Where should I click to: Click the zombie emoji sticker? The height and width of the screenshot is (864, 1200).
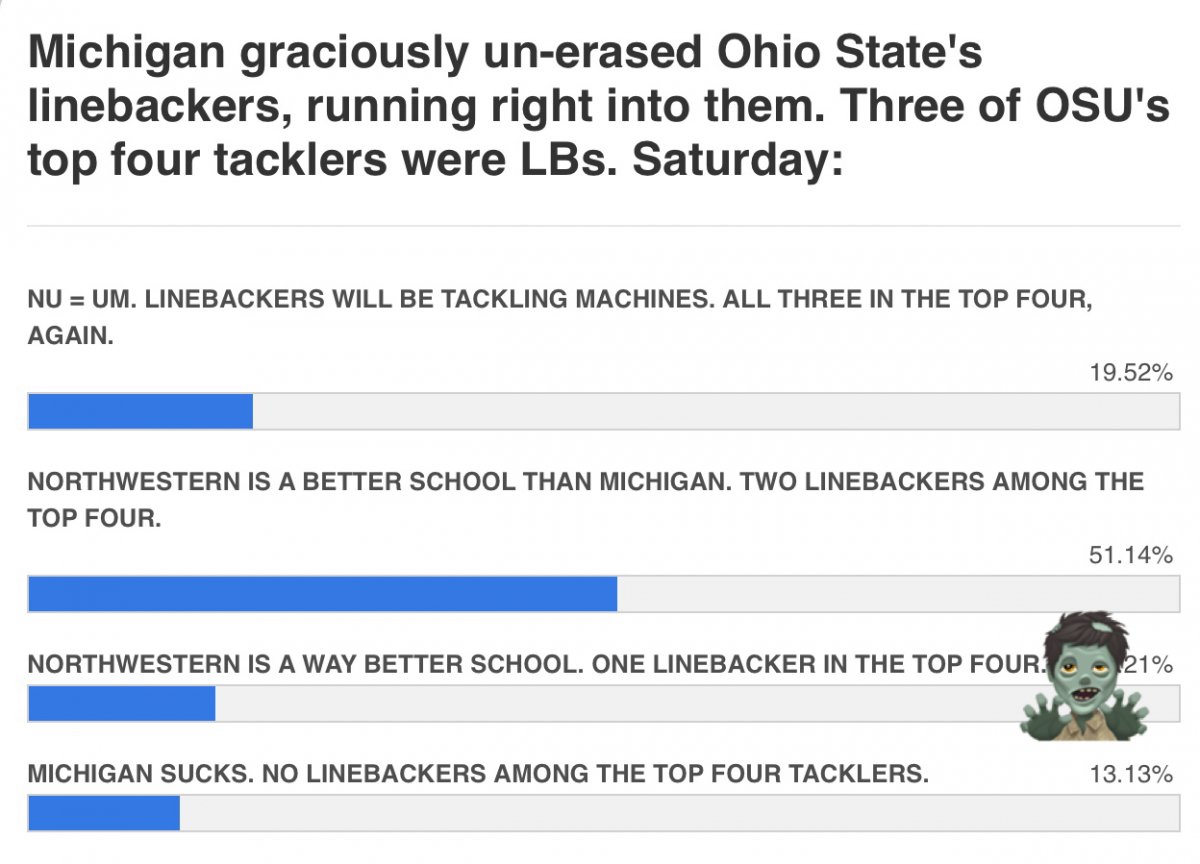1084,678
